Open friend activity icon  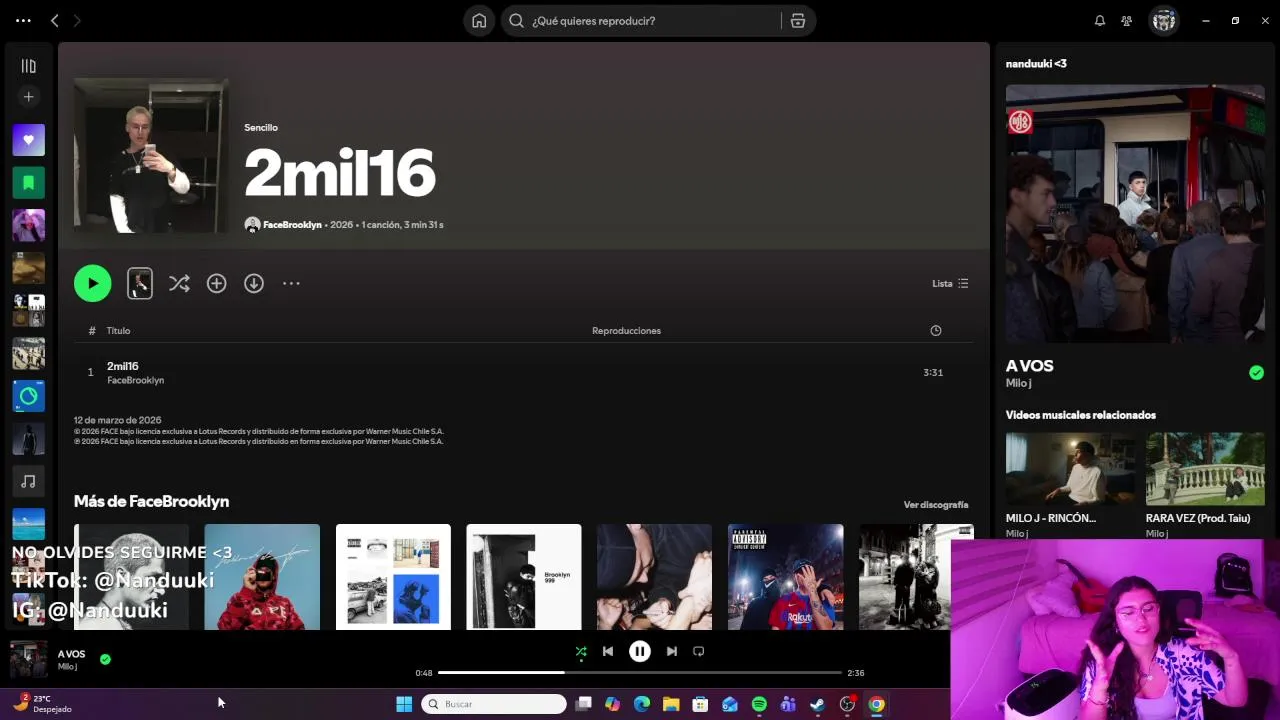coord(1127,20)
